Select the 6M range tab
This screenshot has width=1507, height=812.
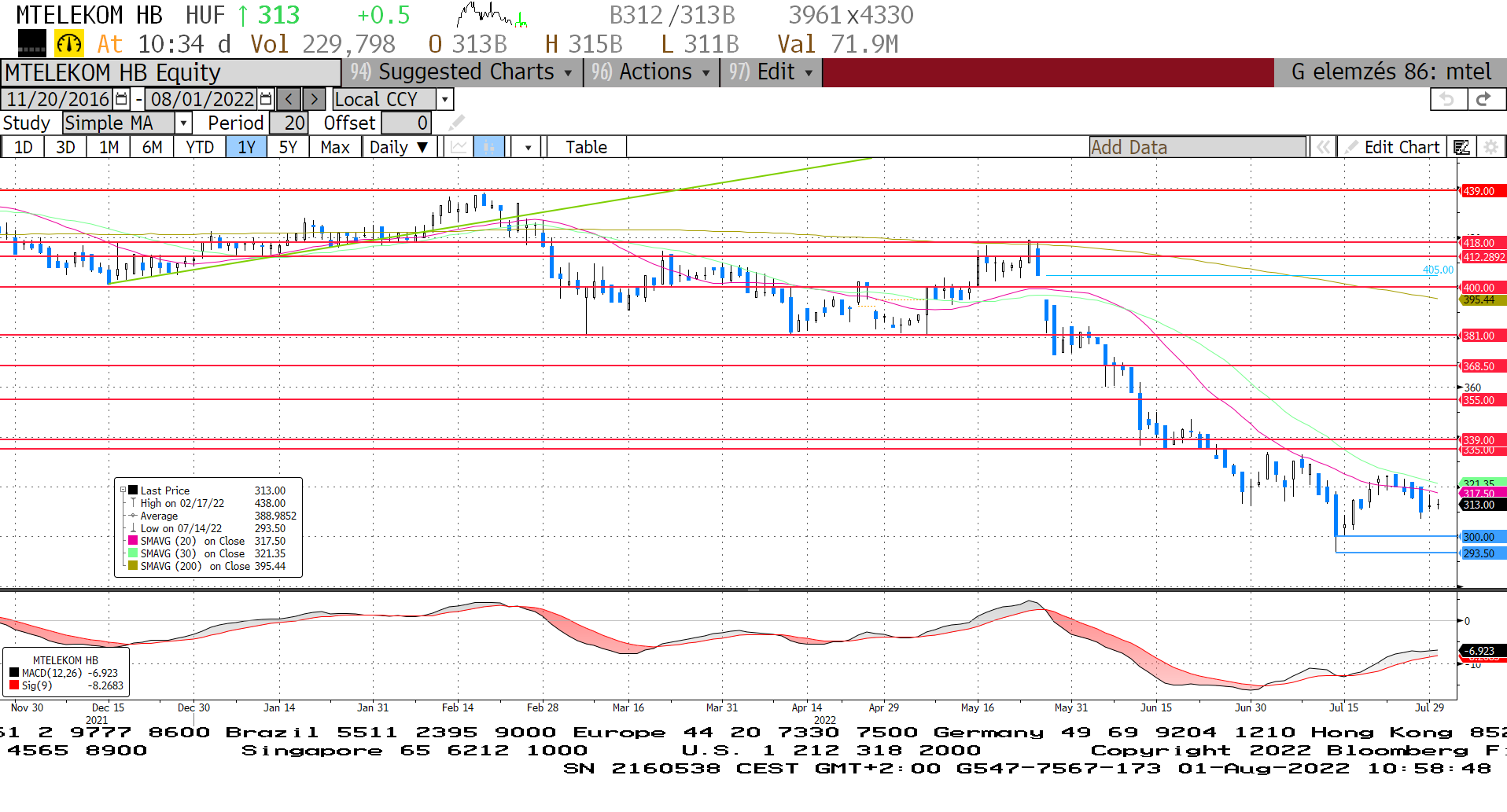(x=152, y=147)
